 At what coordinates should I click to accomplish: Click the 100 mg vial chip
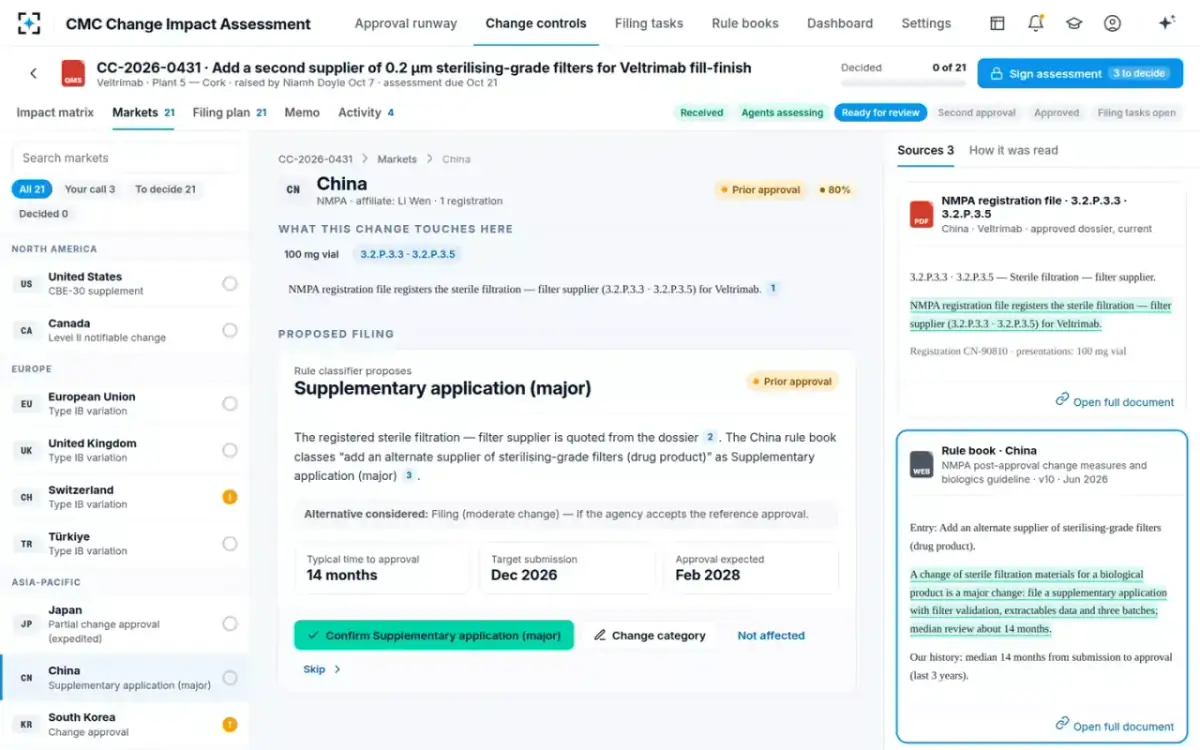tap(311, 254)
